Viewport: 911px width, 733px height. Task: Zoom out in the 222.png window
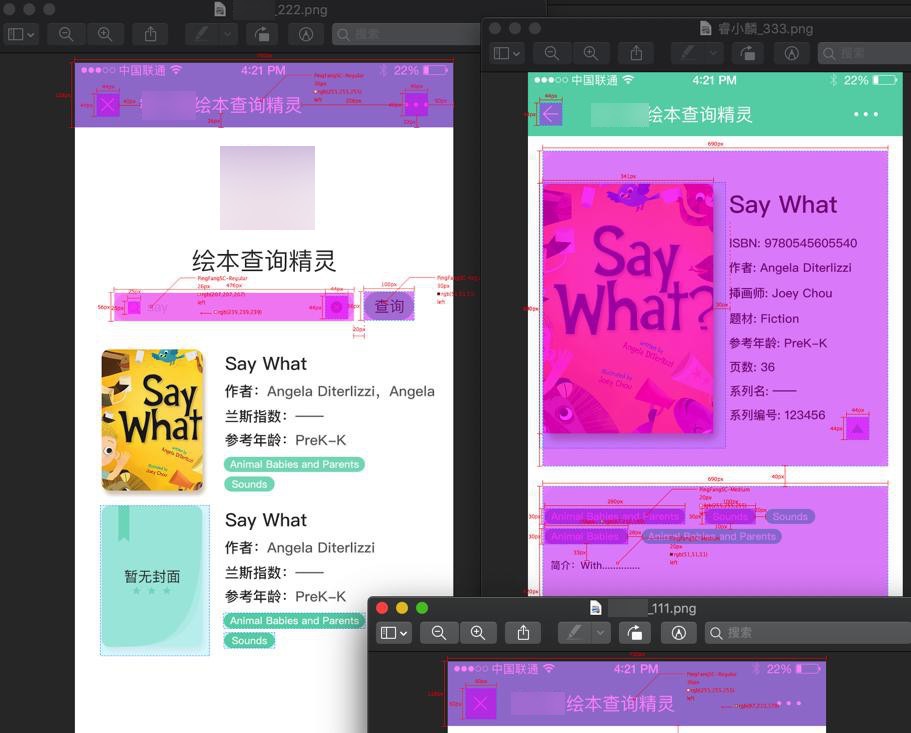click(x=66, y=34)
